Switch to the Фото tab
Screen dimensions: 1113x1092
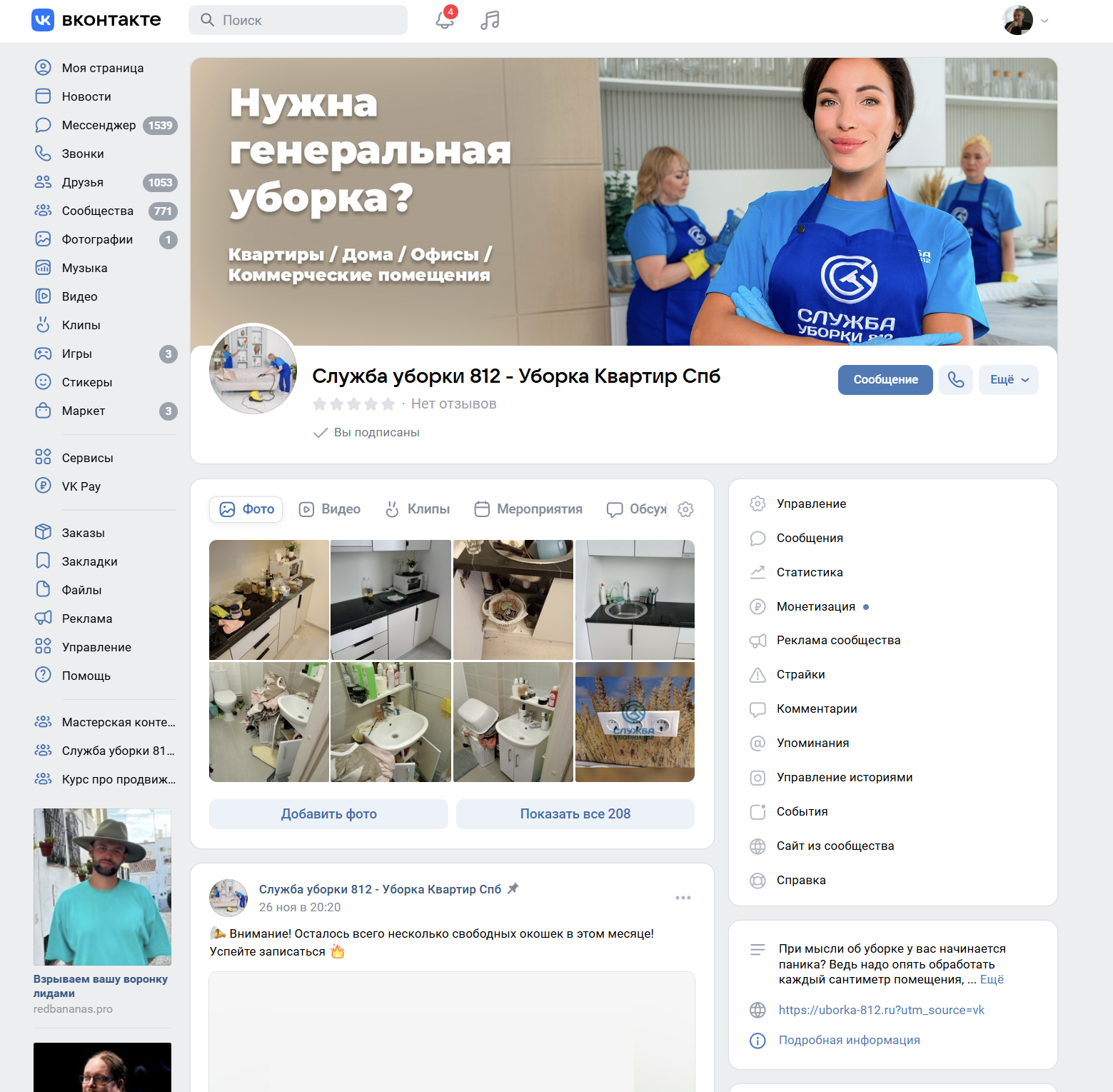(246, 509)
